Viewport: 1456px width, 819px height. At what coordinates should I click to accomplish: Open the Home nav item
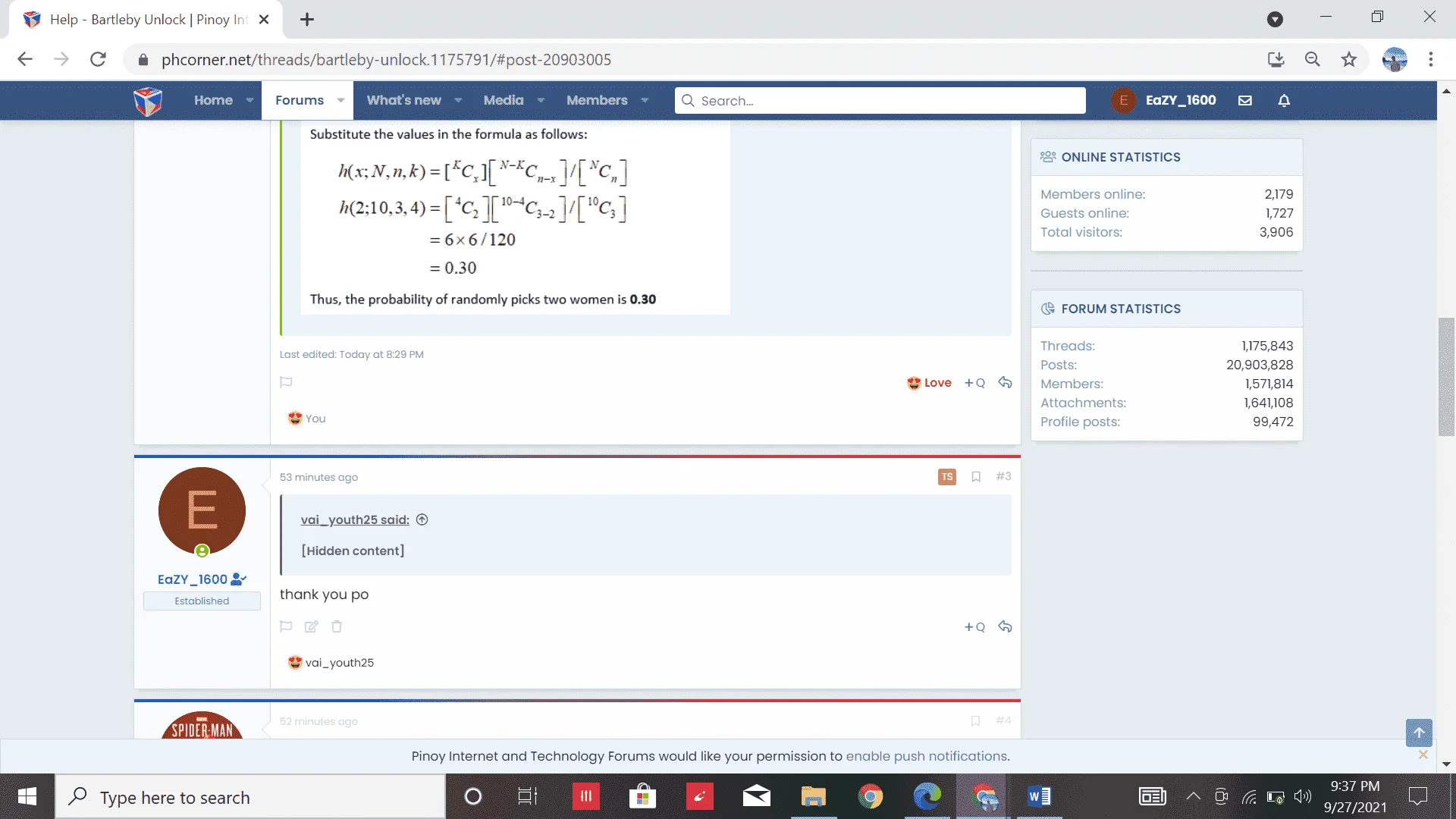pos(213,100)
